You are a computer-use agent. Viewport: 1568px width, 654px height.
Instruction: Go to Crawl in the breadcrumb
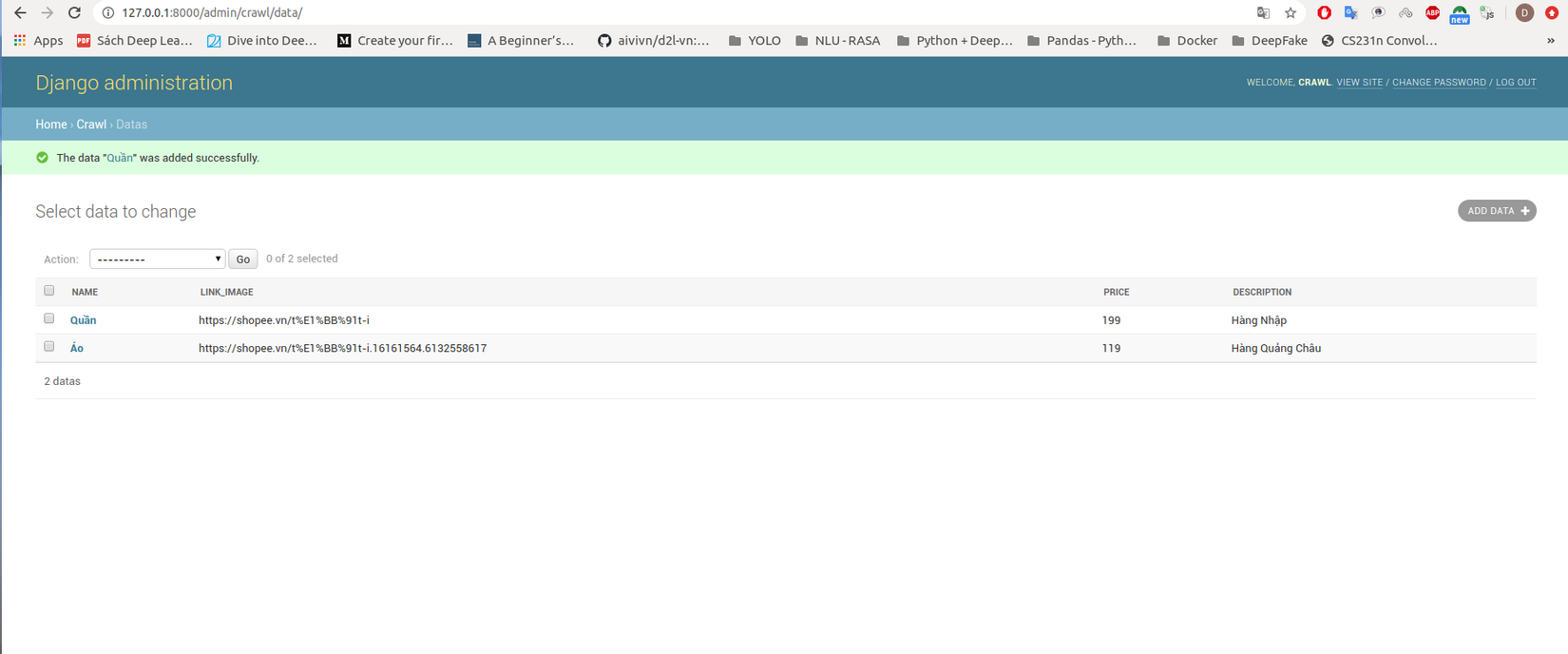click(91, 125)
